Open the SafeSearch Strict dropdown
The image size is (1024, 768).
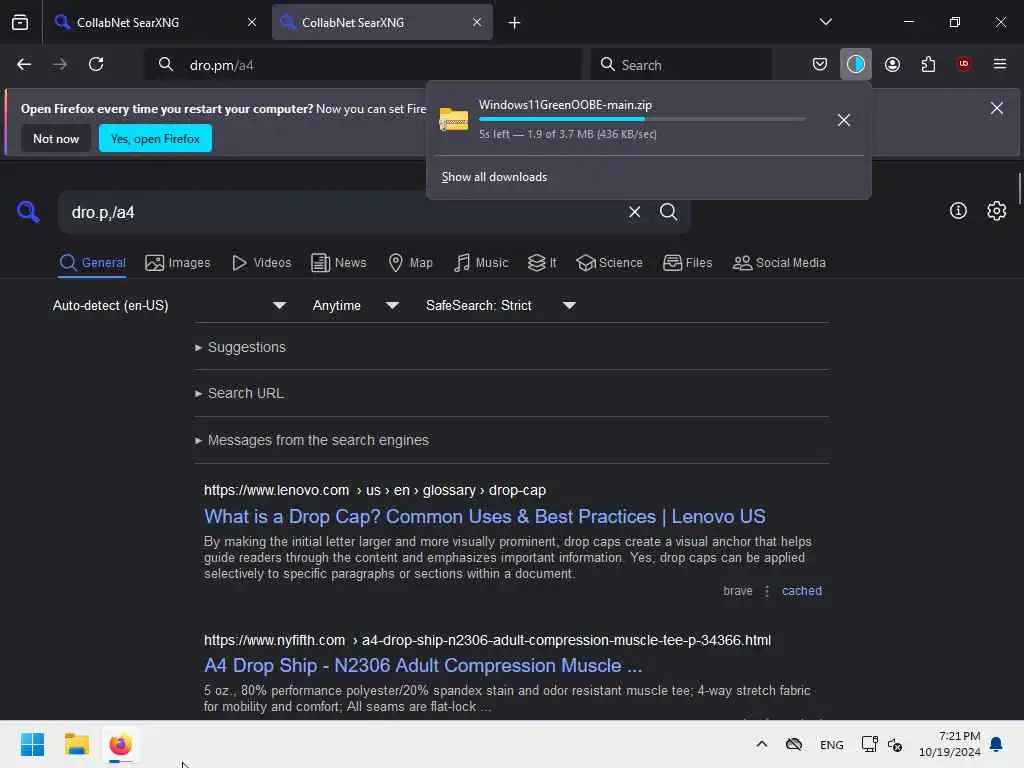pyautogui.click(x=500, y=306)
